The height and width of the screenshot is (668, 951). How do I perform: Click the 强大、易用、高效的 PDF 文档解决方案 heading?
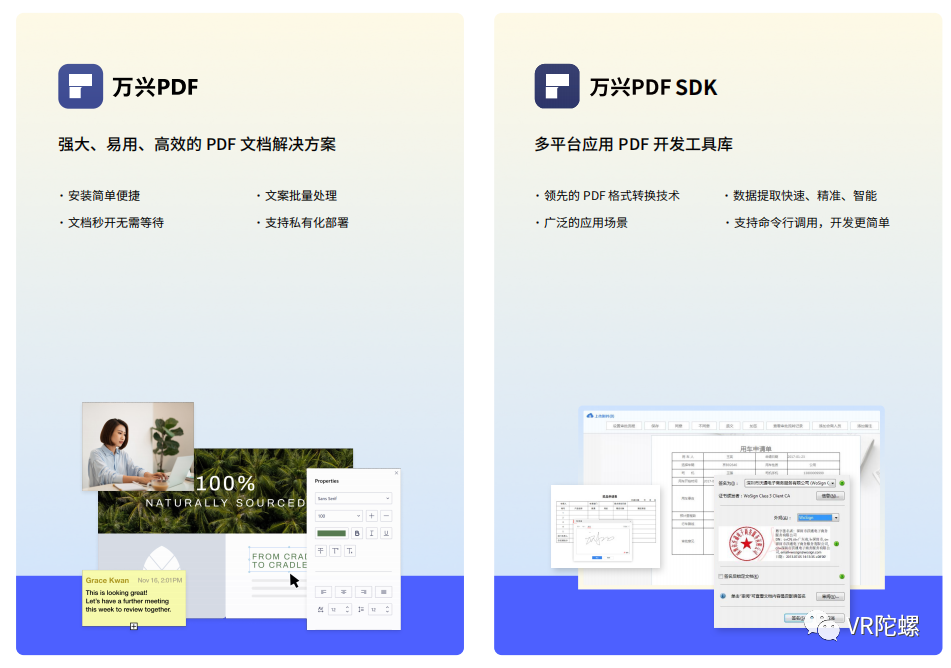[x=197, y=144]
